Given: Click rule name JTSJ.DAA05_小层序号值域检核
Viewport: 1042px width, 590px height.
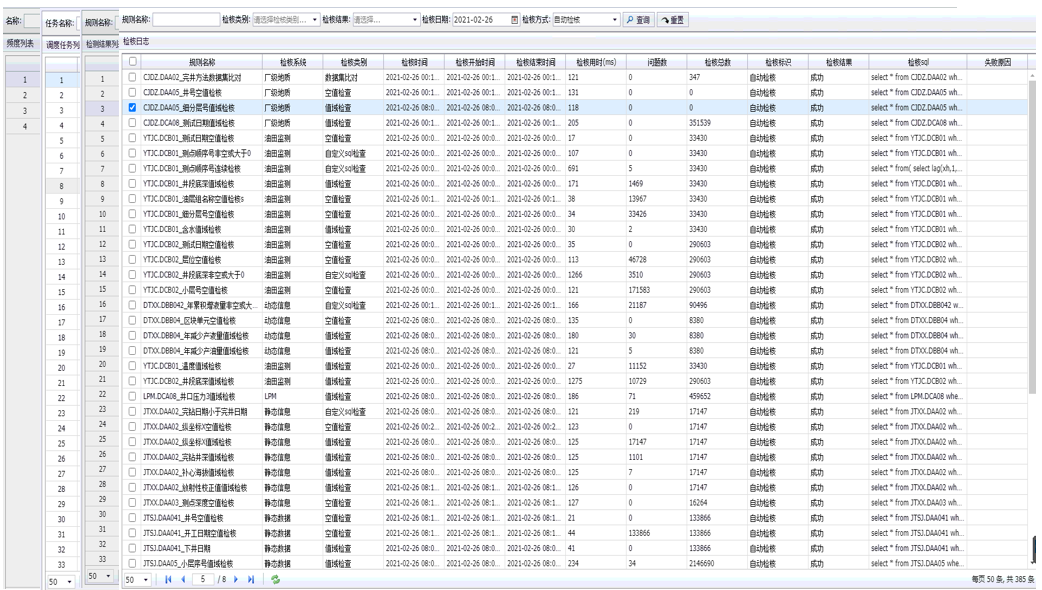Looking at the screenshot, I should 188,563.
